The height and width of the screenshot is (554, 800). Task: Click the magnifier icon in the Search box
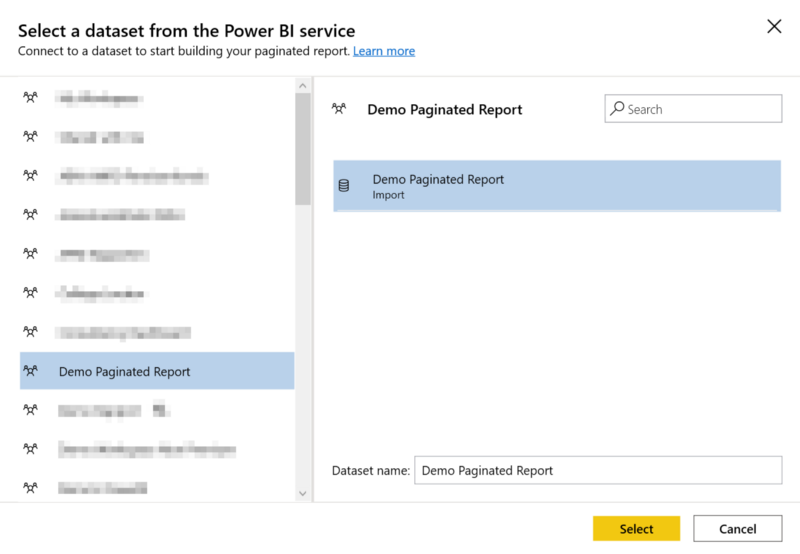tap(618, 109)
